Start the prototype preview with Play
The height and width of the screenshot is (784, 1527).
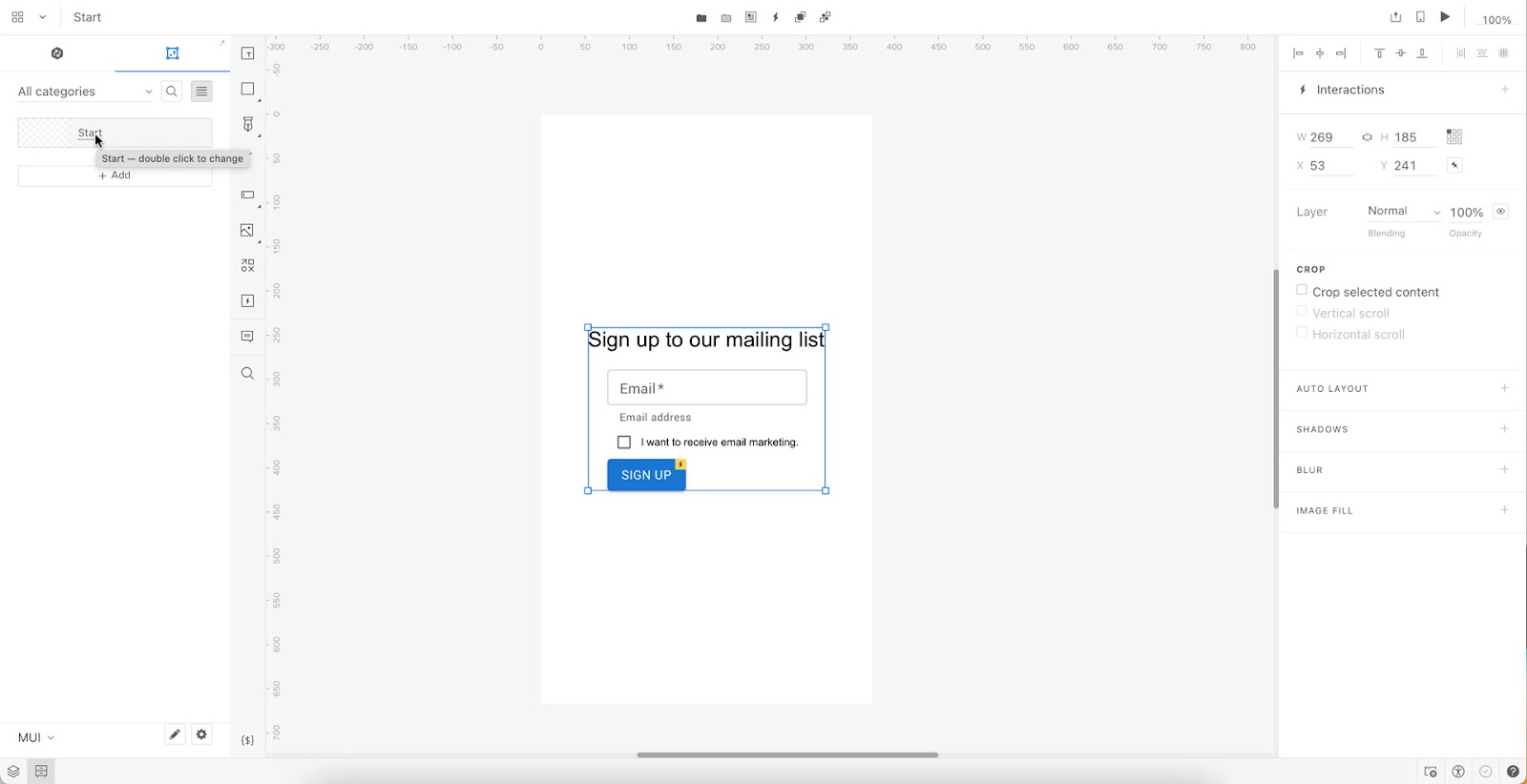click(1445, 17)
